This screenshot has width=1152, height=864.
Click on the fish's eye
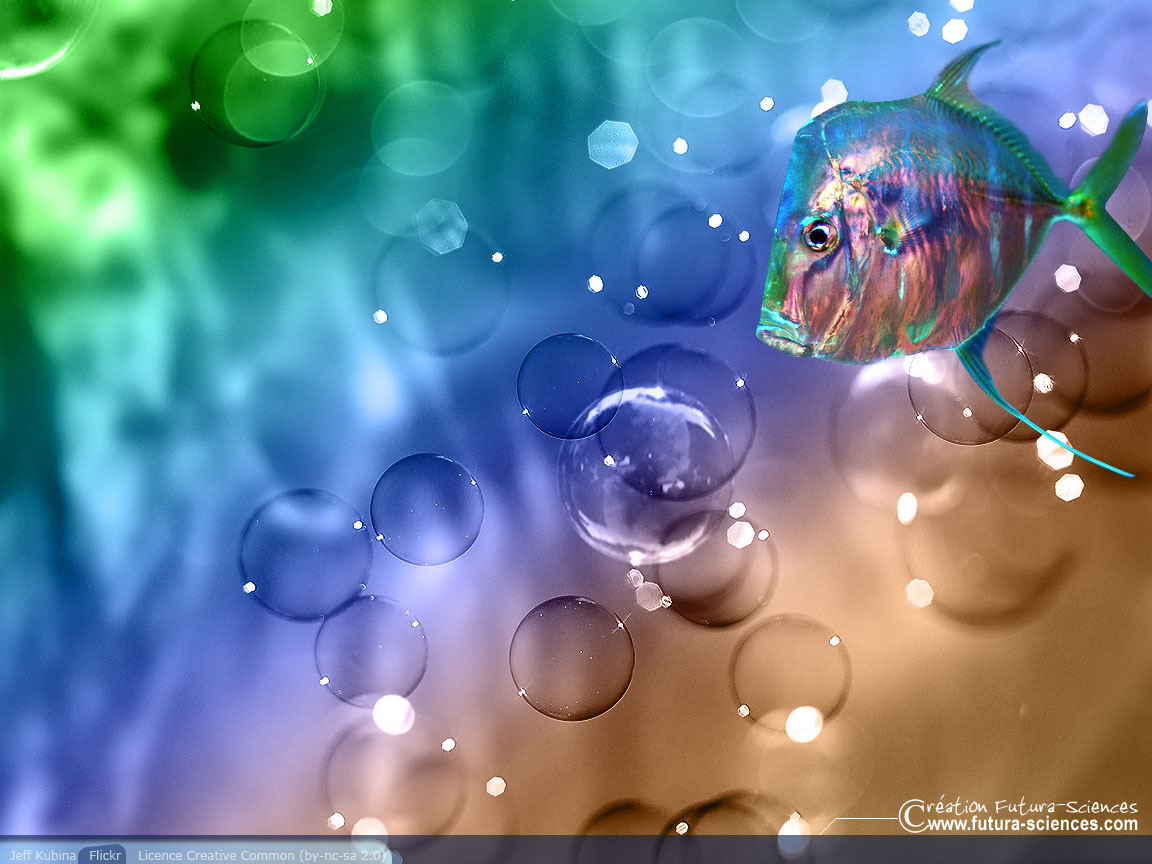click(x=819, y=235)
